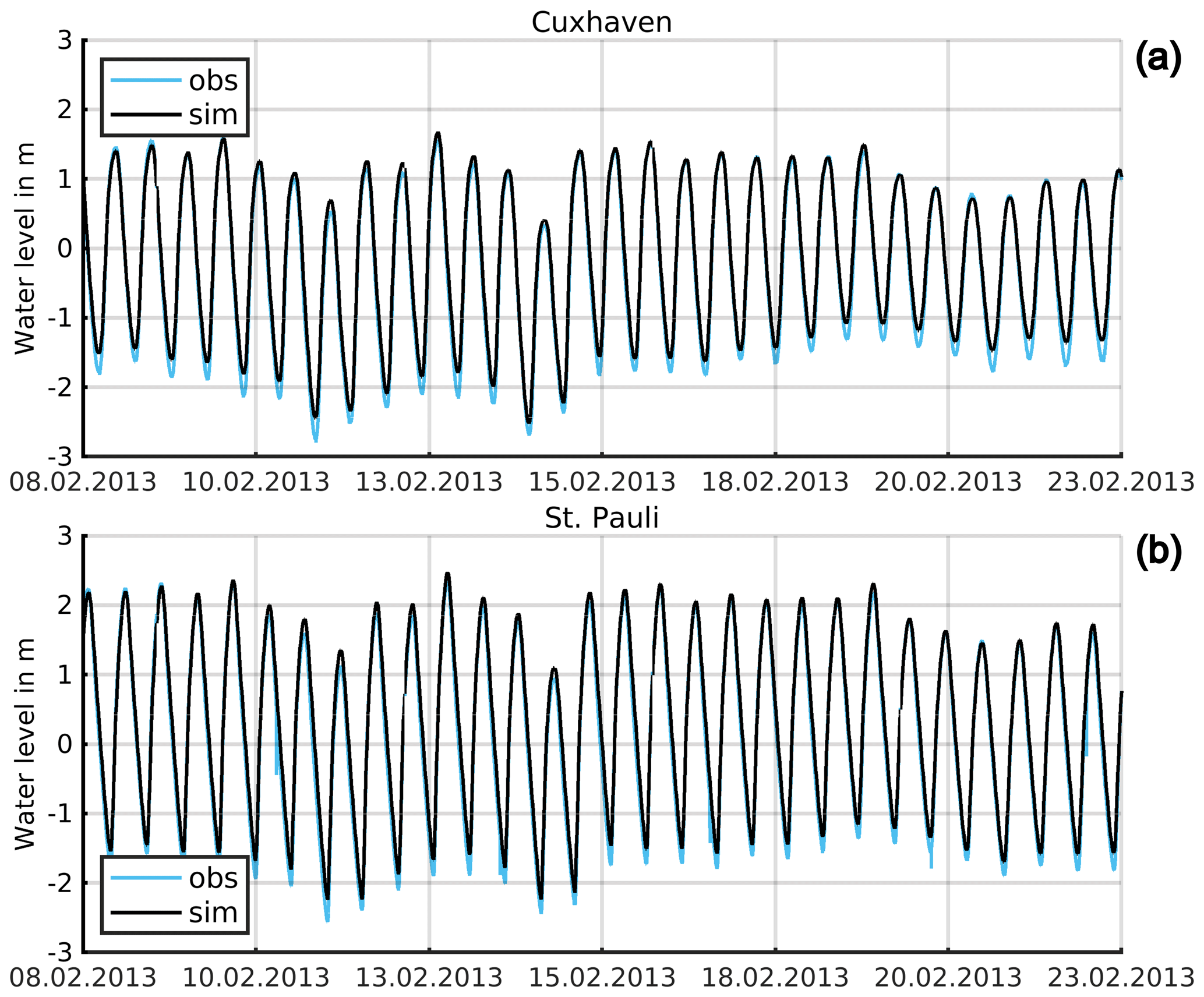
Task: Click the top plot's 'Water level in m' axis label
Action: [24, 248]
